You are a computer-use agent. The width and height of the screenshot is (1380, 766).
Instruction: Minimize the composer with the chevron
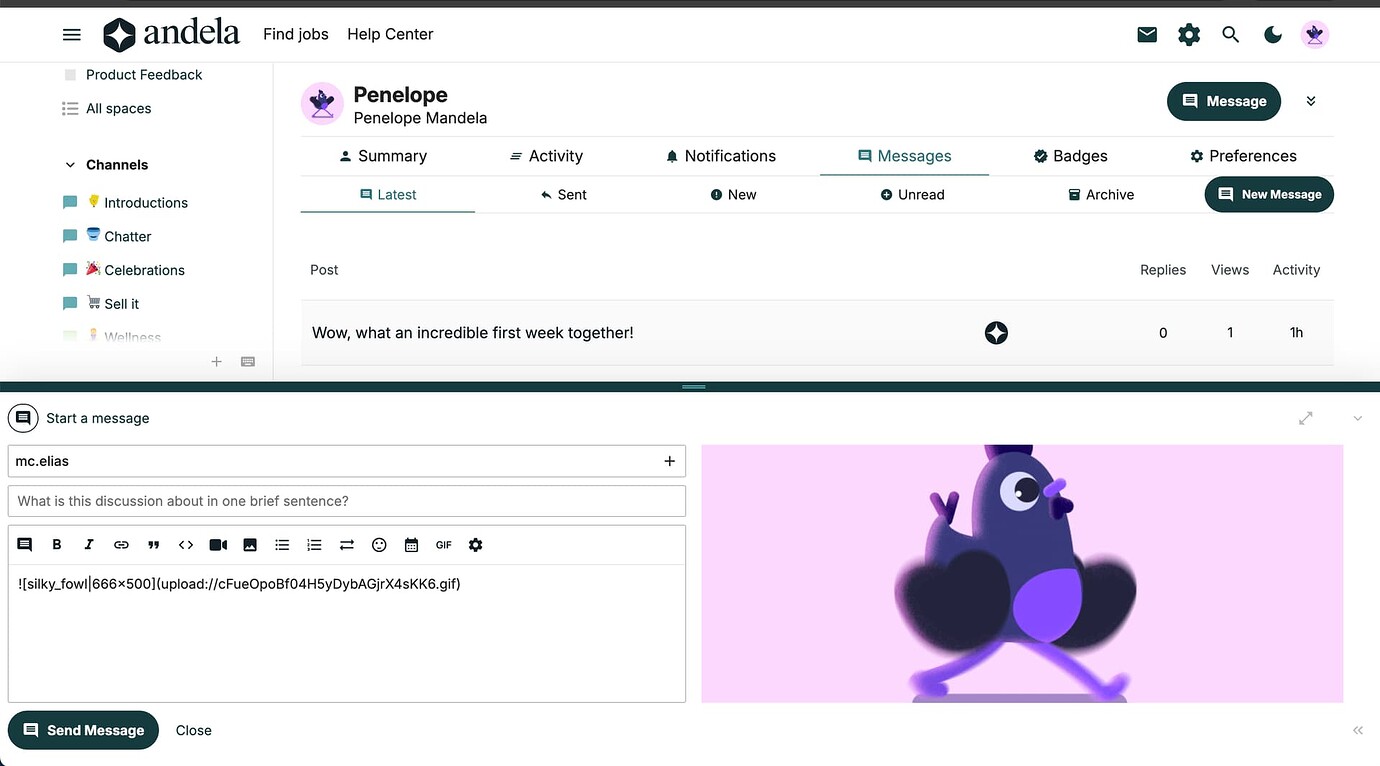pyautogui.click(x=1357, y=418)
